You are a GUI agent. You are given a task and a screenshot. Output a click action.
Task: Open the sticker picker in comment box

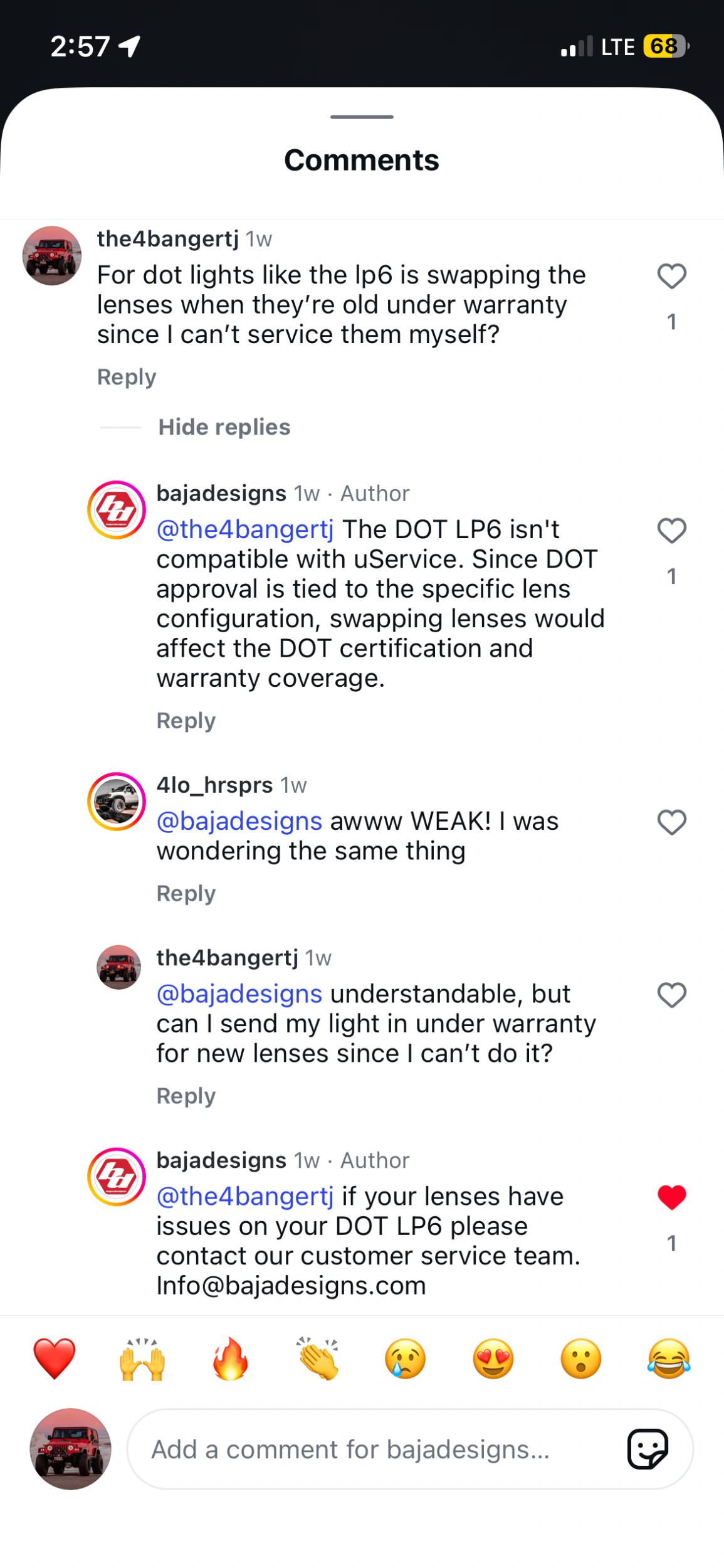pyautogui.click(x=648, y=1449)
